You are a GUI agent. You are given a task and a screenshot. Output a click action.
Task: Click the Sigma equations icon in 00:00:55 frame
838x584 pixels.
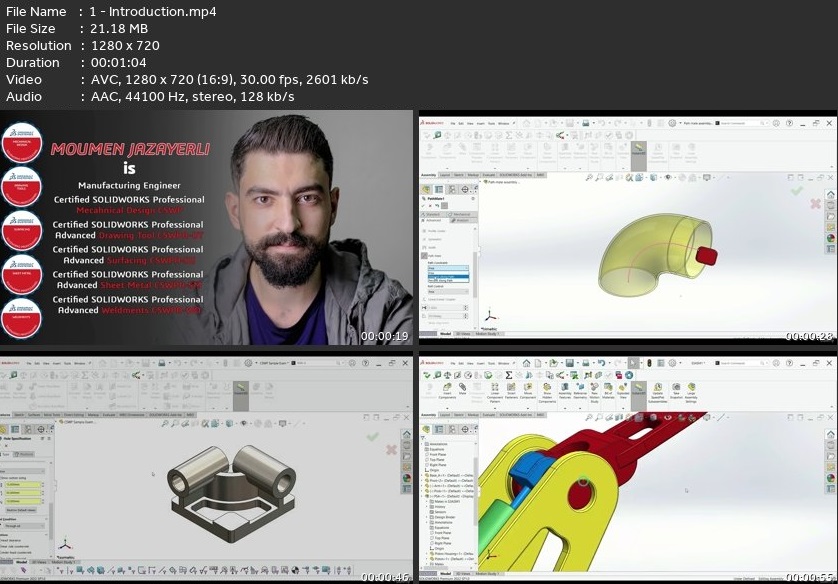tap(509, 375)
